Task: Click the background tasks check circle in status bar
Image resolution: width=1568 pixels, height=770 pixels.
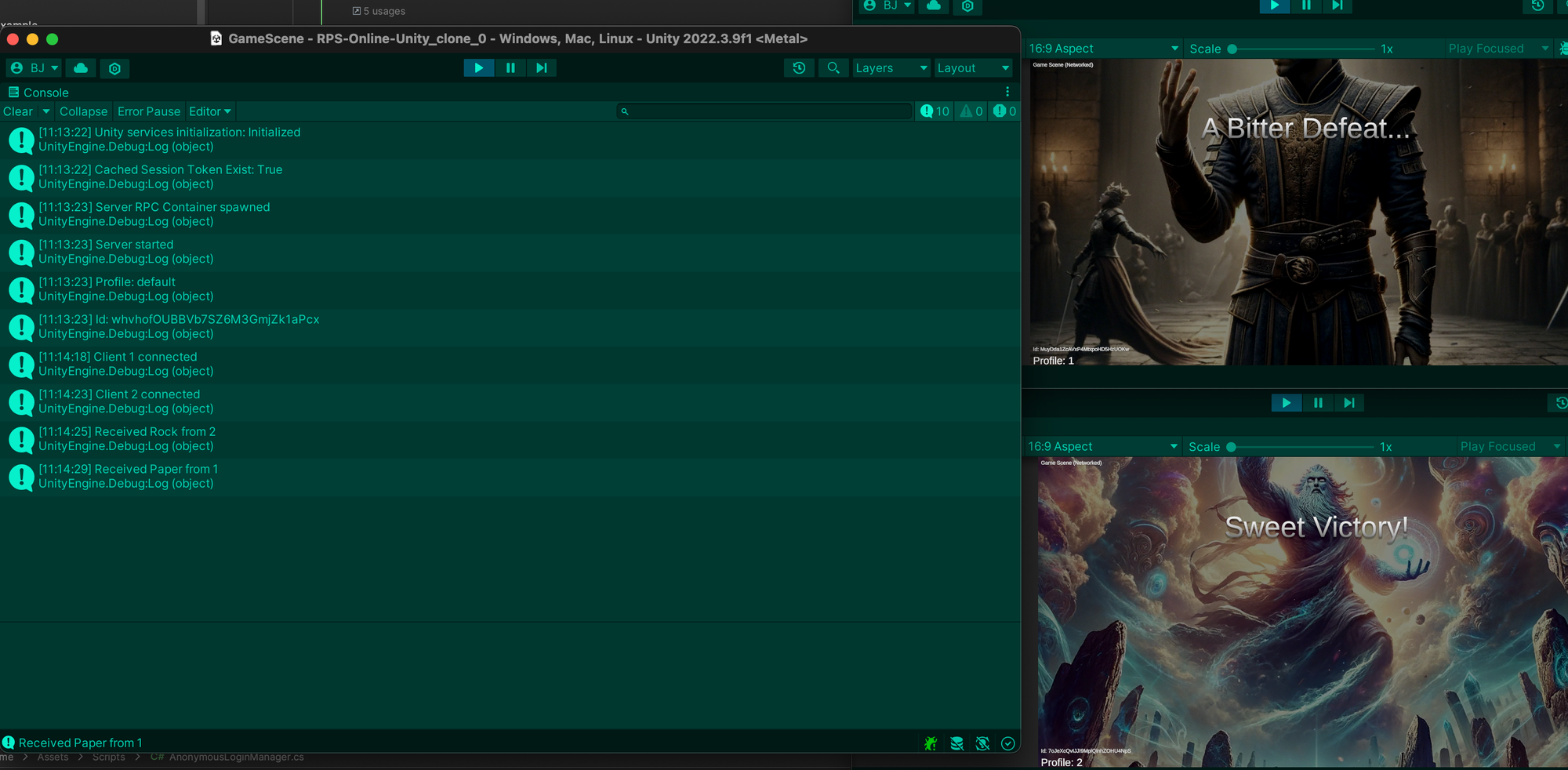Action: (1007, 743)
